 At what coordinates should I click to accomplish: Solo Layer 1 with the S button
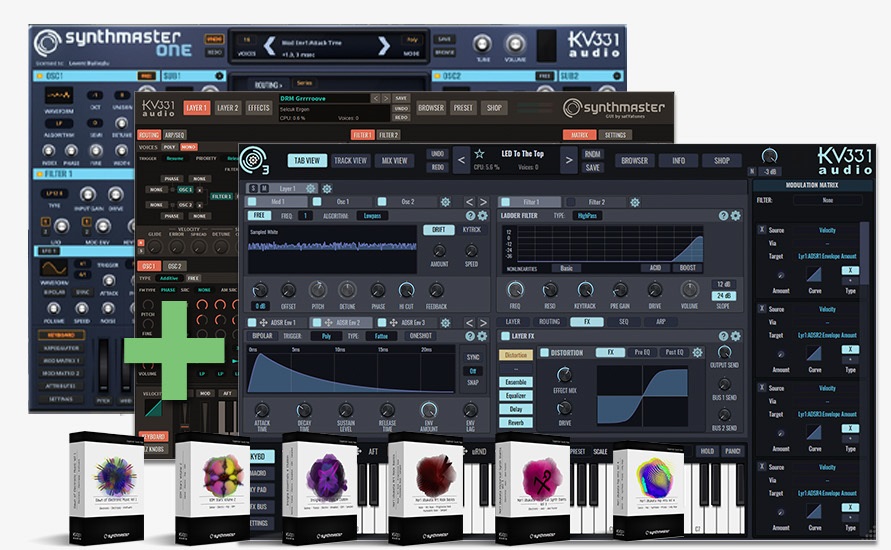[x=253, y=188]
